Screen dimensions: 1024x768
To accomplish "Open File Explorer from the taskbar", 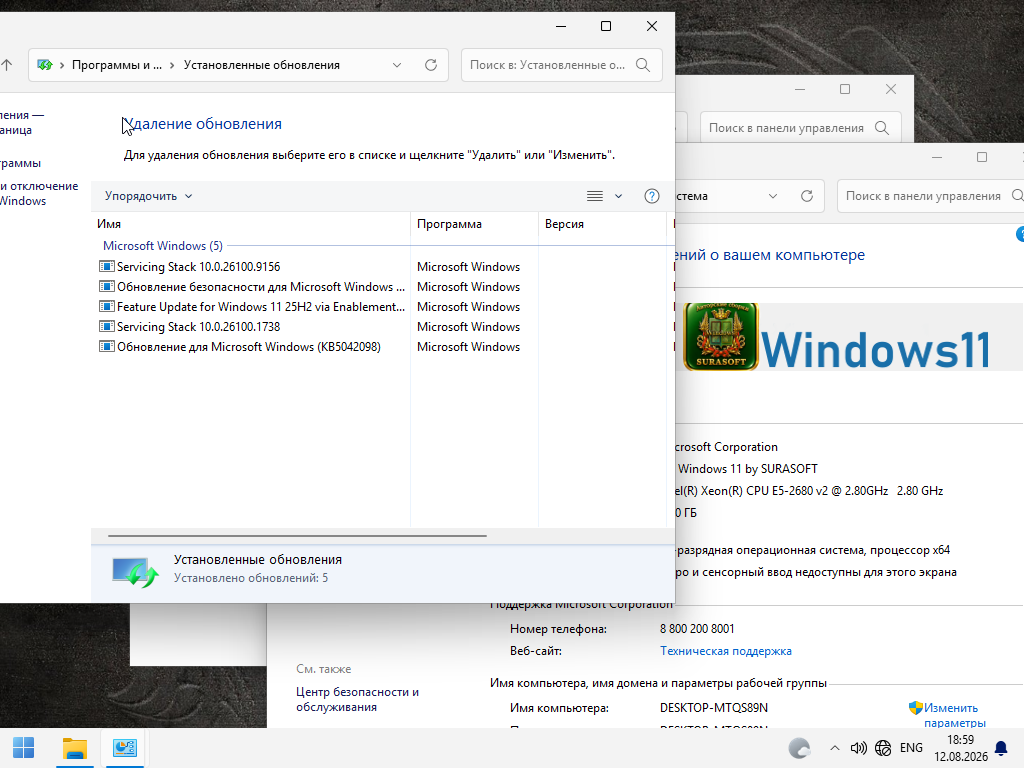I will coord(74,748).
